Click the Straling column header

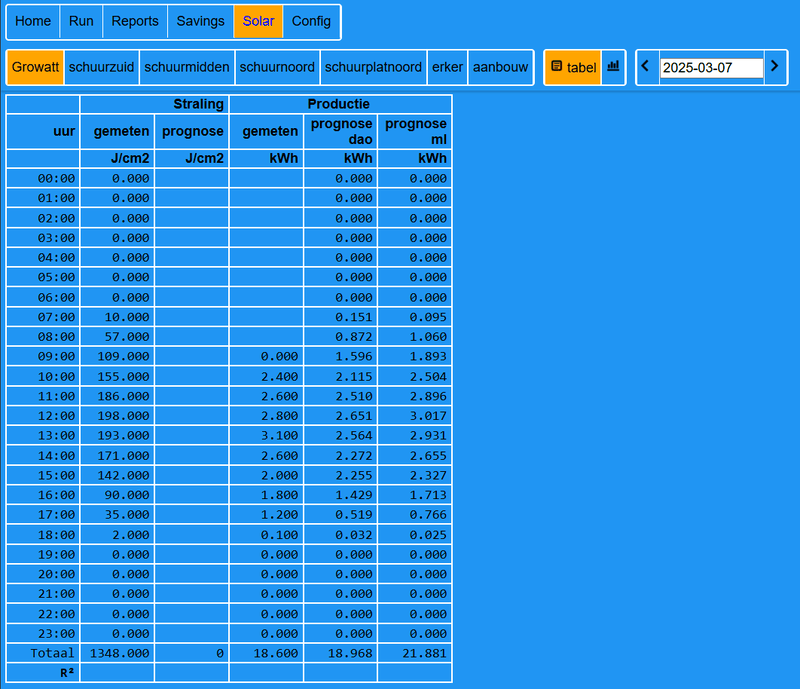pyautogui.click(x=154, y=104)
